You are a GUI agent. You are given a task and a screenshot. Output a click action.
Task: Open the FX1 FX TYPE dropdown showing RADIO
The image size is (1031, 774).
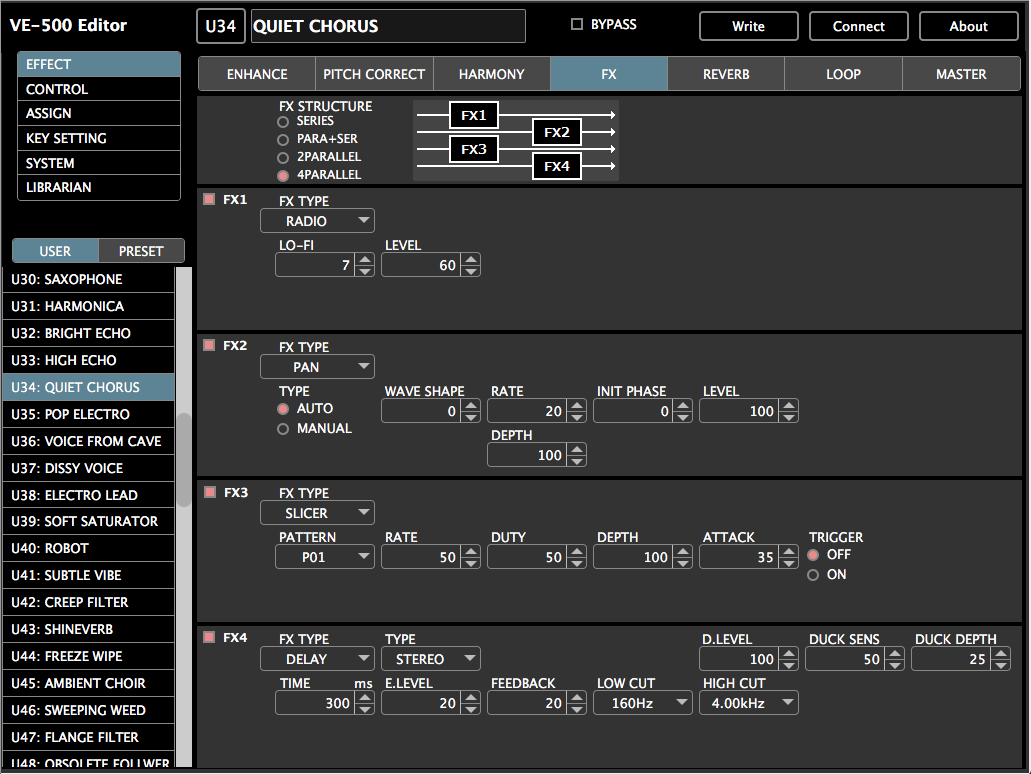(317, 221)
